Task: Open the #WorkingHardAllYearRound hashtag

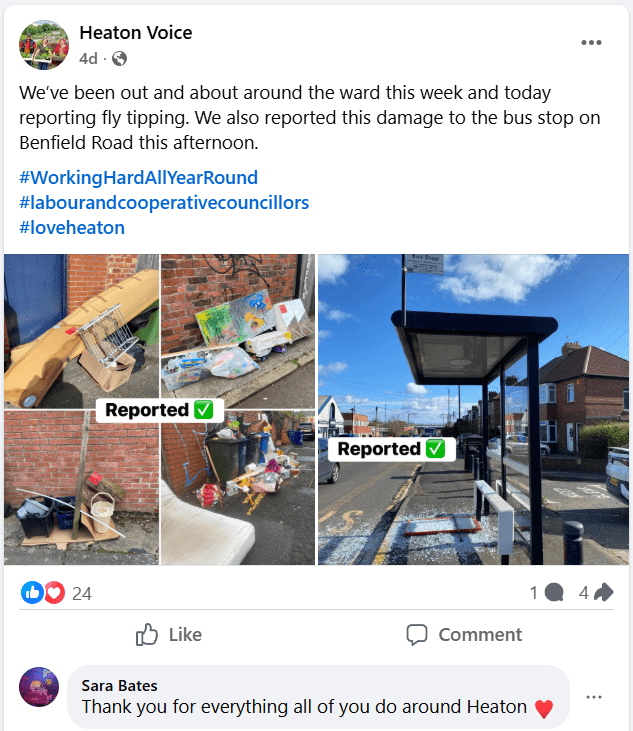Action: tap(138, 178)
